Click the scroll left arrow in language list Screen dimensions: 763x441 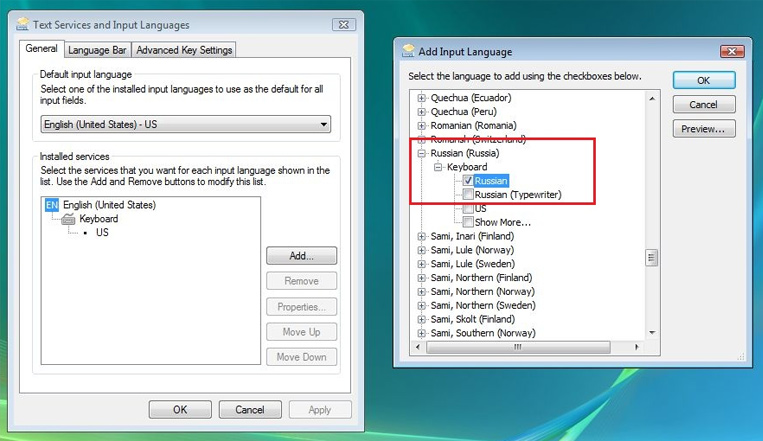[x=418, y=347]
